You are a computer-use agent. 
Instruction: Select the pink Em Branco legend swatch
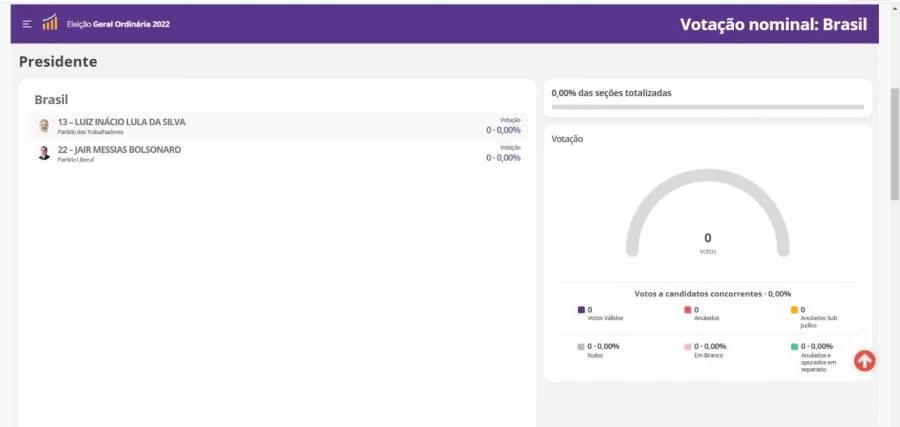(x=688, y=346)
